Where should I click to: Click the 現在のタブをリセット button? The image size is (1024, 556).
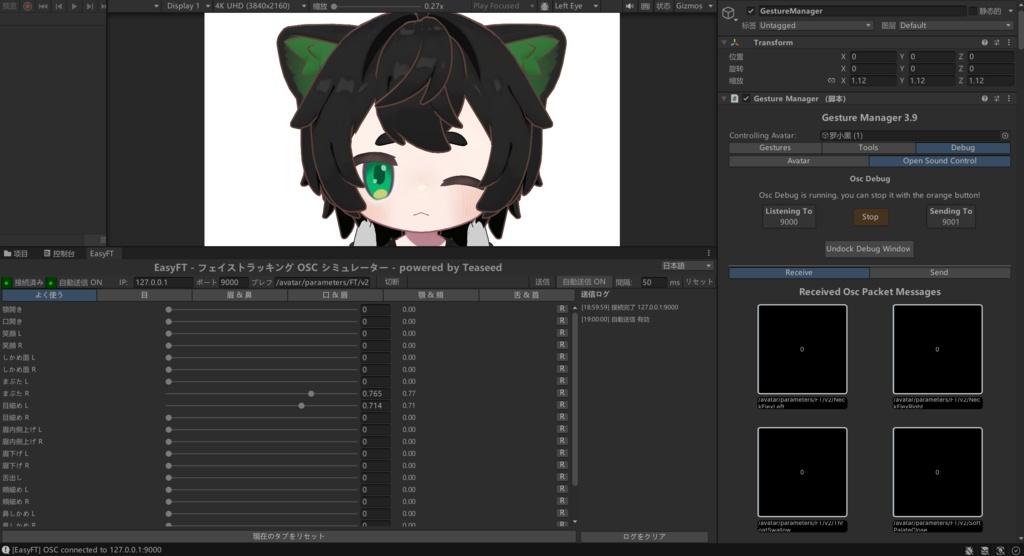288,536
